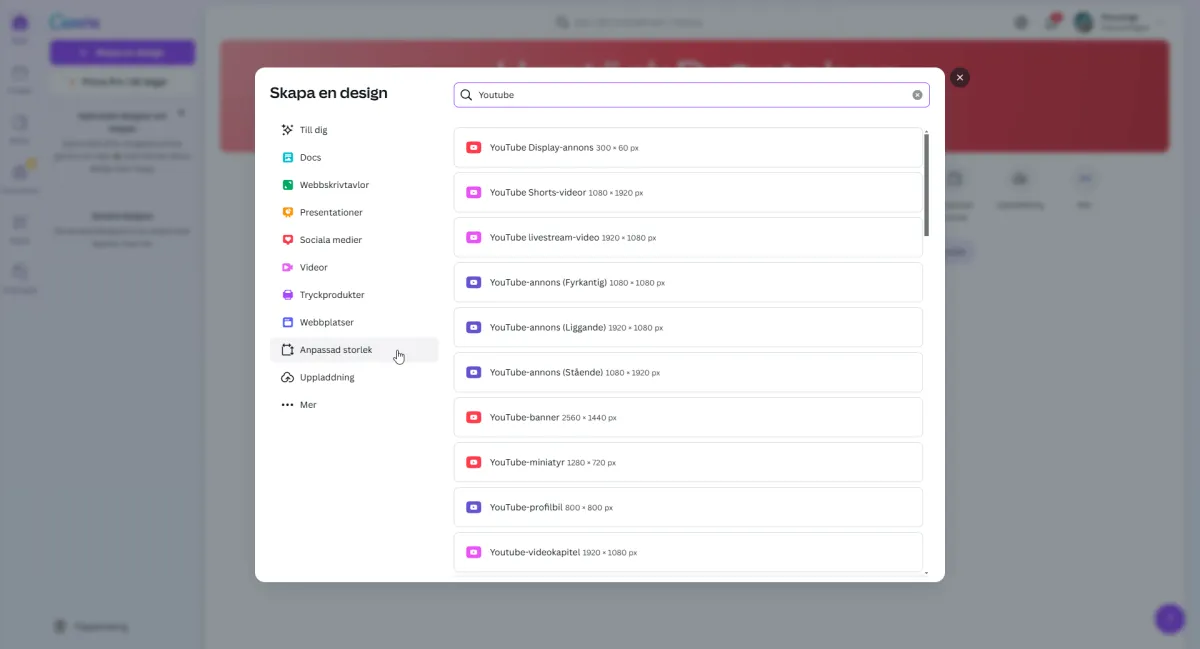Select YouTube-annons (Fyrkantig)
1200x649 pixels.
click(688, 282)
